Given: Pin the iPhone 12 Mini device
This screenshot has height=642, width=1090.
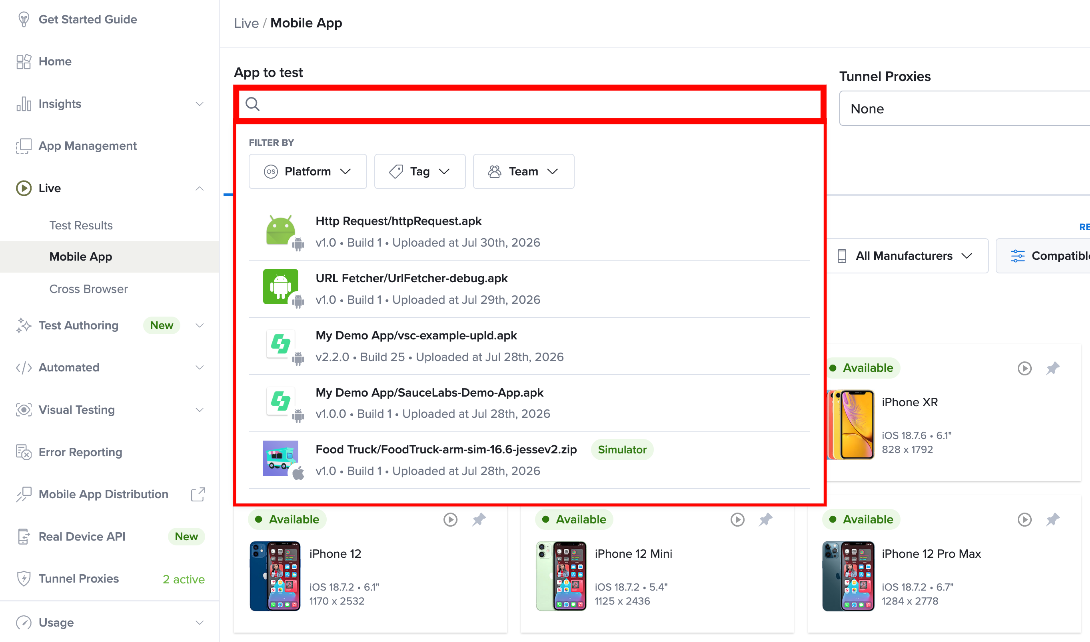Looking at the screenshot, I should pyautogui.click(x=765, y=520).
